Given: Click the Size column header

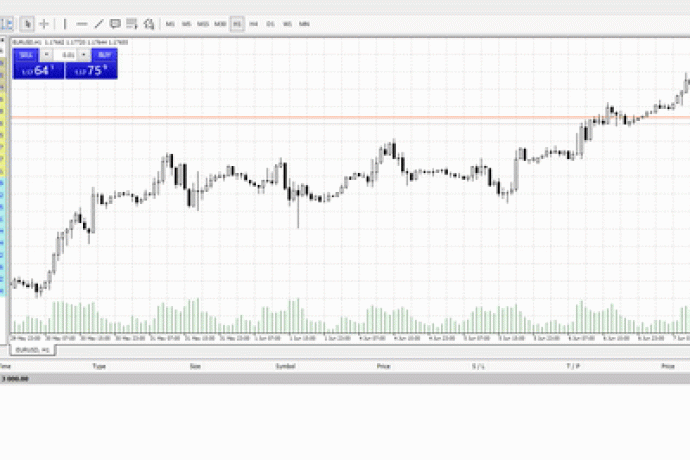Looking at the screenshot, I should pyautogui.click(x=195, y=366).
